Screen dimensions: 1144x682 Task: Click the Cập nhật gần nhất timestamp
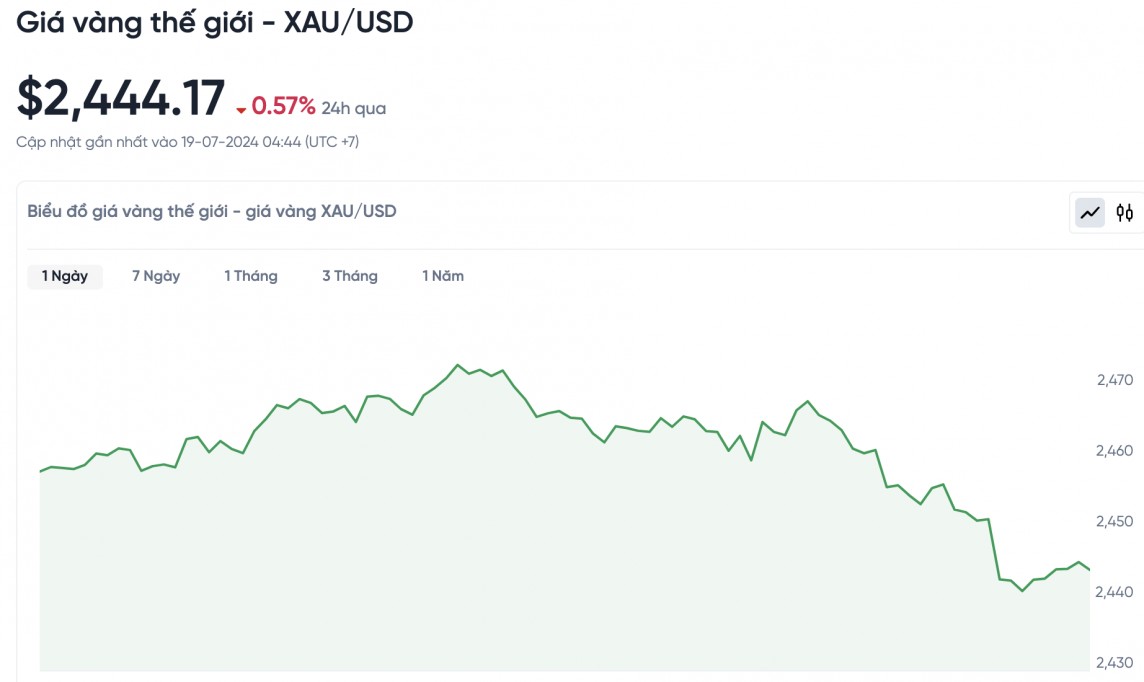coord(188,142)
